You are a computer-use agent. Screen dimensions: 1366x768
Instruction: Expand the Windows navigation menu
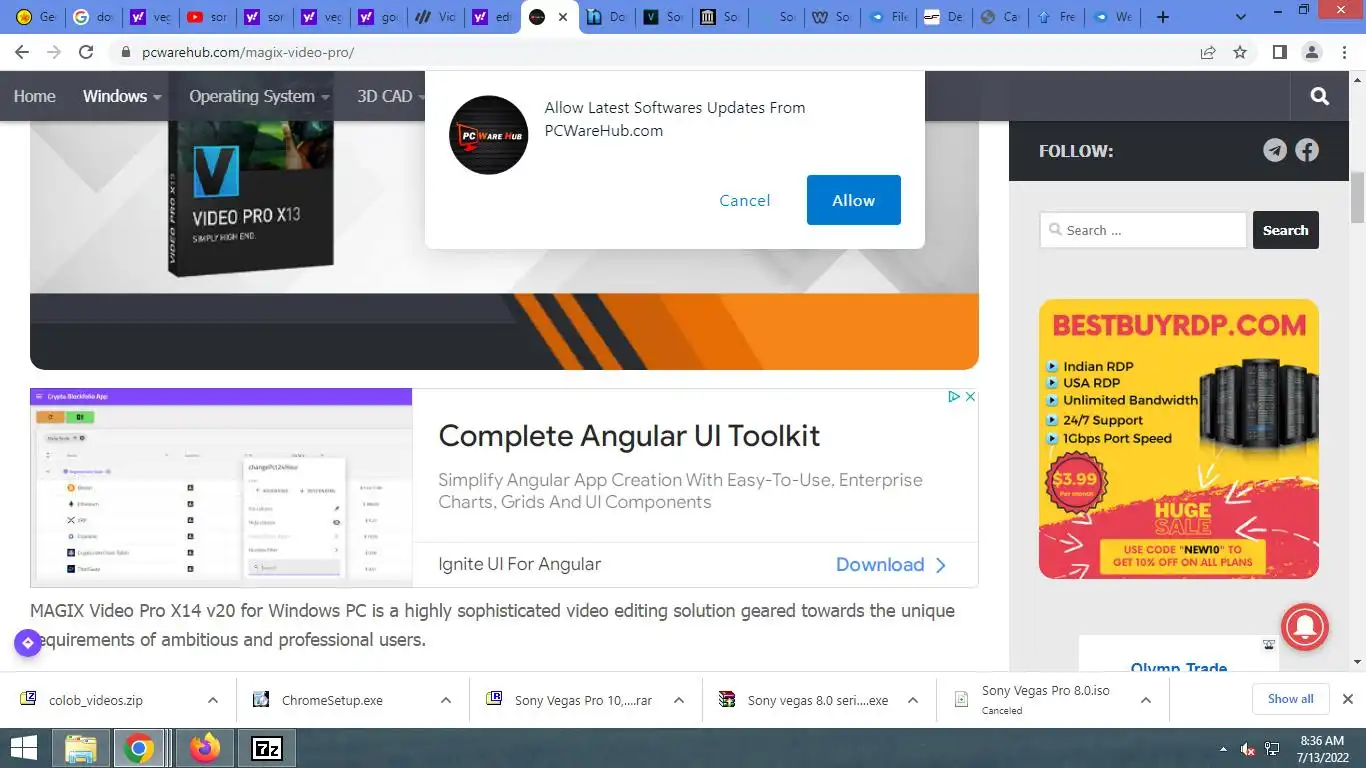tap(122, 96)
